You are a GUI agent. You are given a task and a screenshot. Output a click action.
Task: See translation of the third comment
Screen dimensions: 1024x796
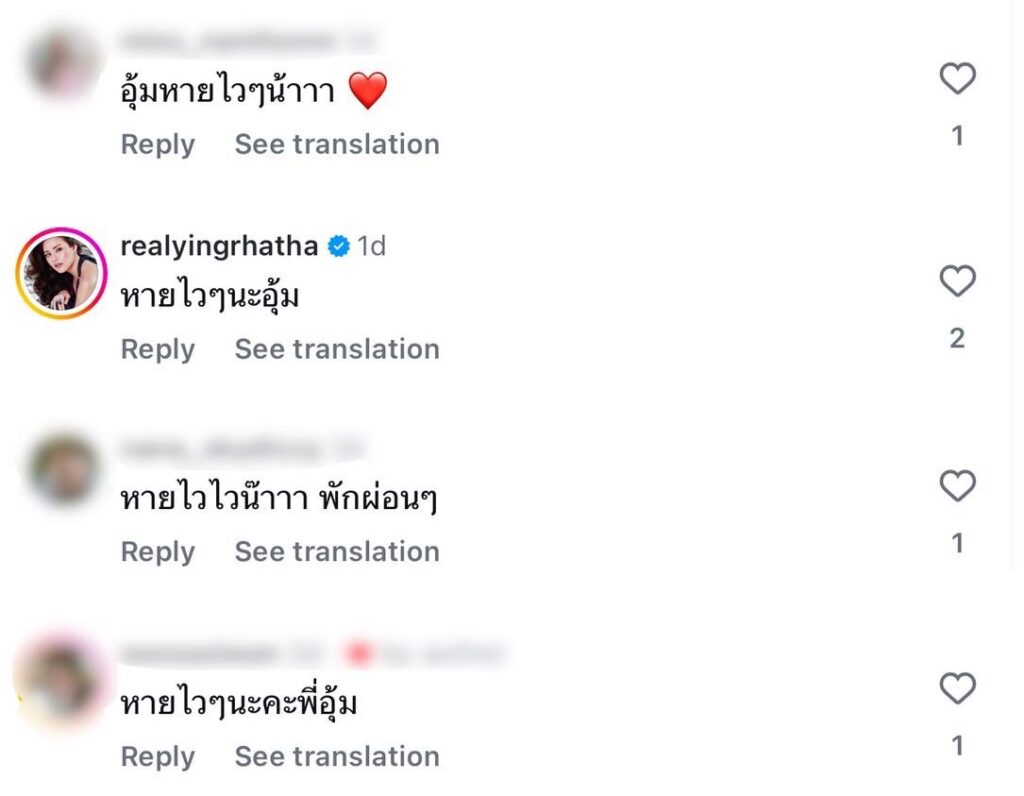coord(337,552)
